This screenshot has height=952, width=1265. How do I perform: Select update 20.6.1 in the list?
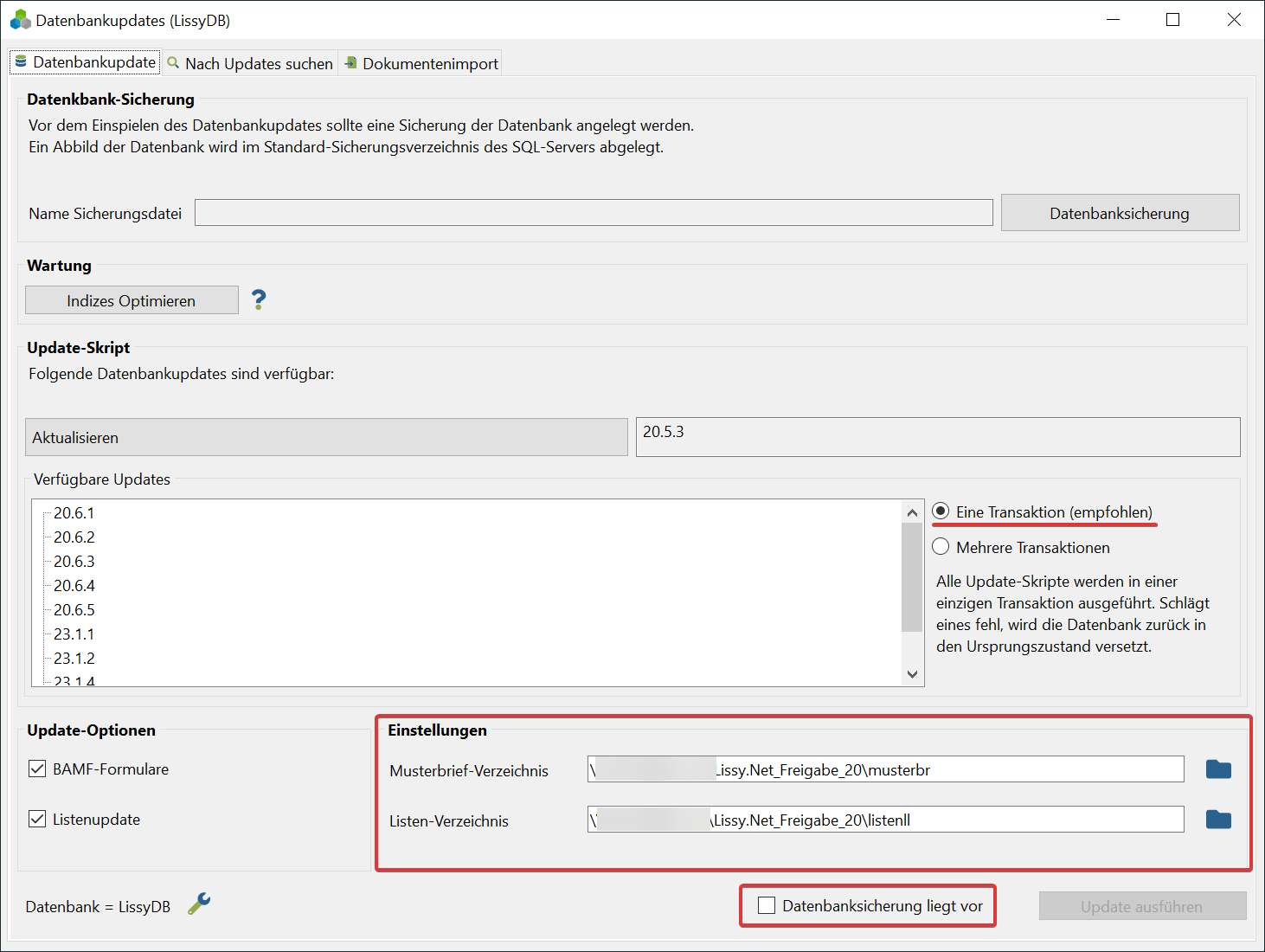click(x=74, y=513)
